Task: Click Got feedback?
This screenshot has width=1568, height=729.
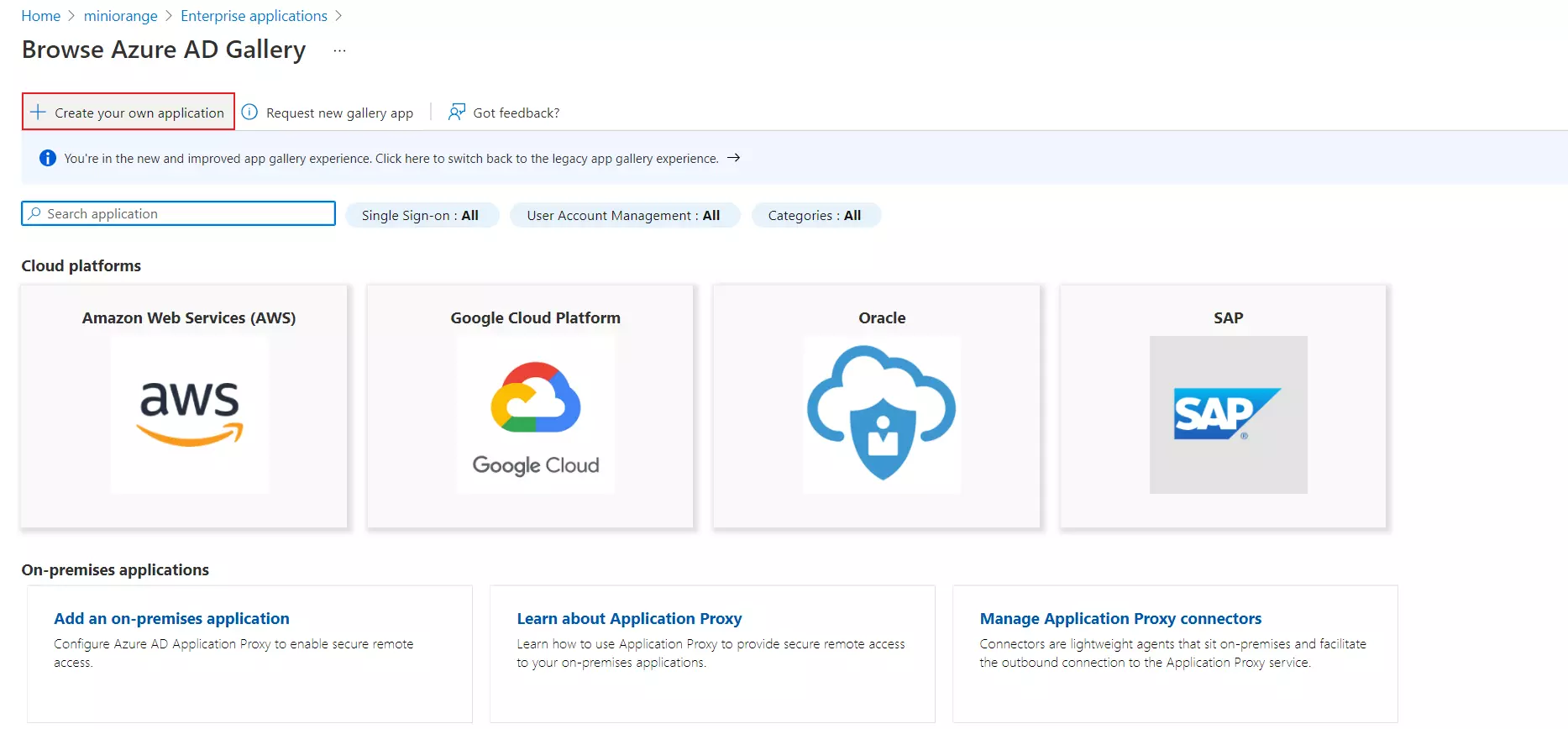Action: (516, 113)
